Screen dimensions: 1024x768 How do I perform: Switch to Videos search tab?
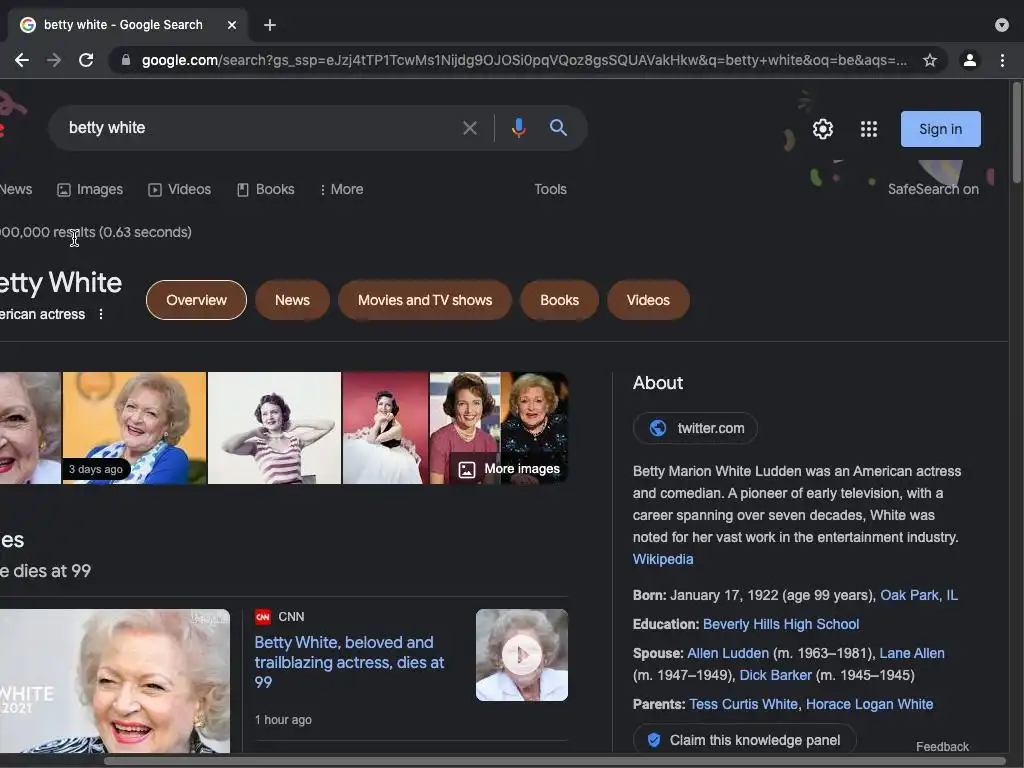pos(180,189)
